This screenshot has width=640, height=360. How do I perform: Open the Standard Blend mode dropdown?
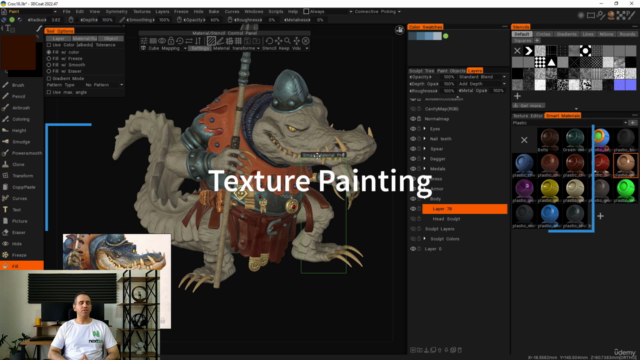[x=482, y=77]
